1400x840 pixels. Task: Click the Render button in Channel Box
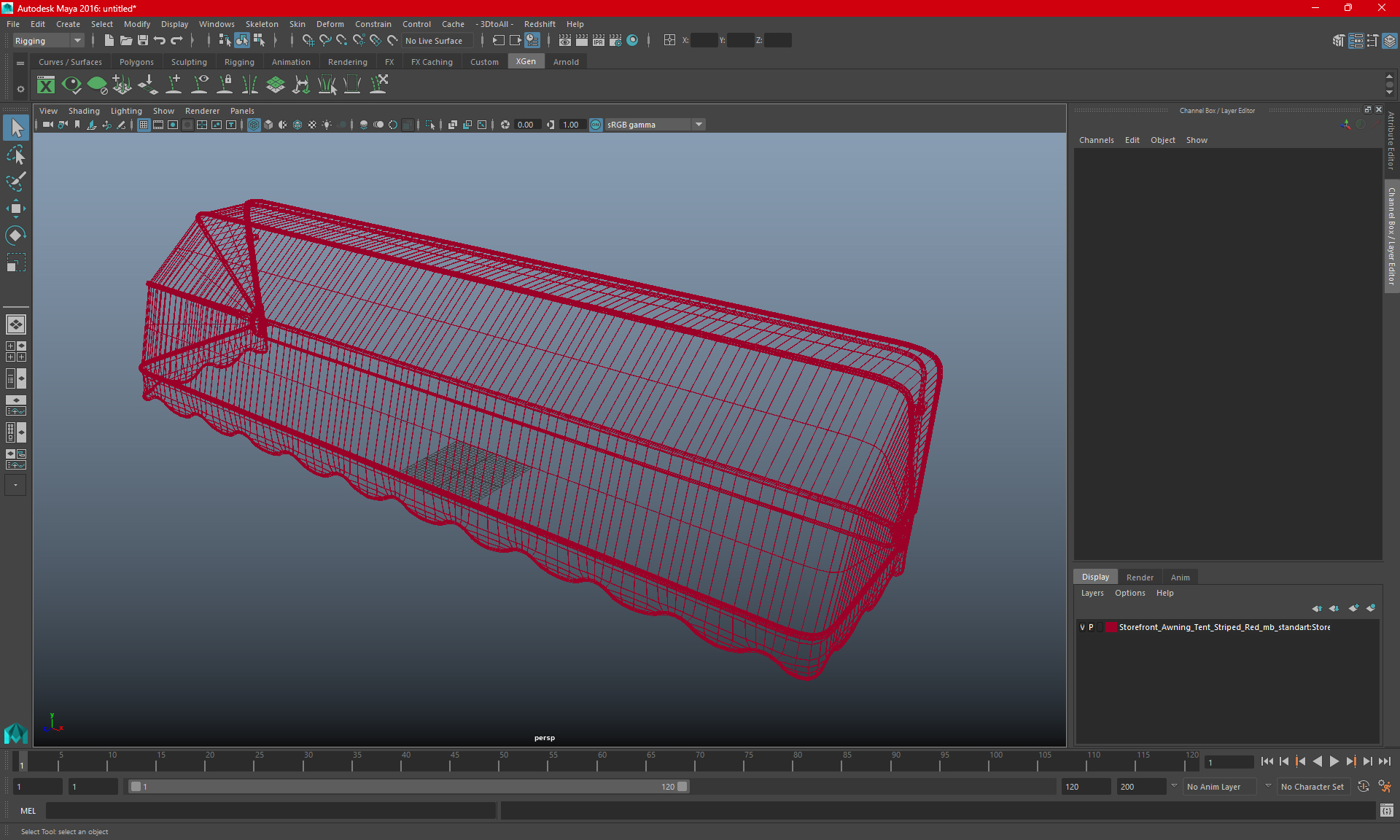[x=1140, y=576]
